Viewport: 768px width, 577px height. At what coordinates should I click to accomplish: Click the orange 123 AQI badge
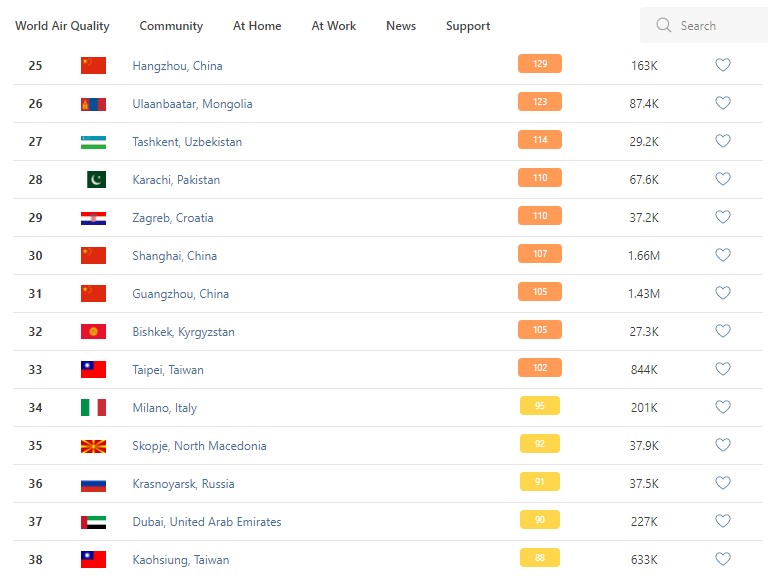click(x=540, y=103)
